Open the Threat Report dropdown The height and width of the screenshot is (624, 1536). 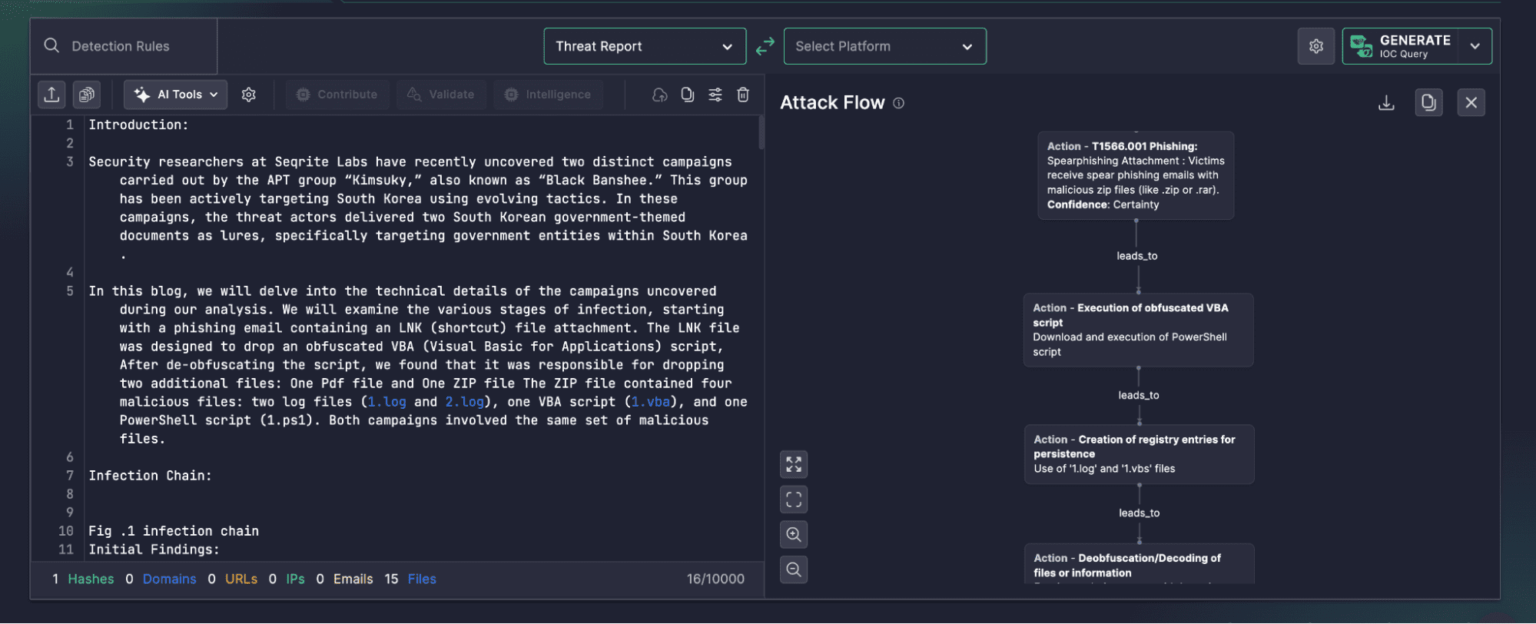point(645,46)
